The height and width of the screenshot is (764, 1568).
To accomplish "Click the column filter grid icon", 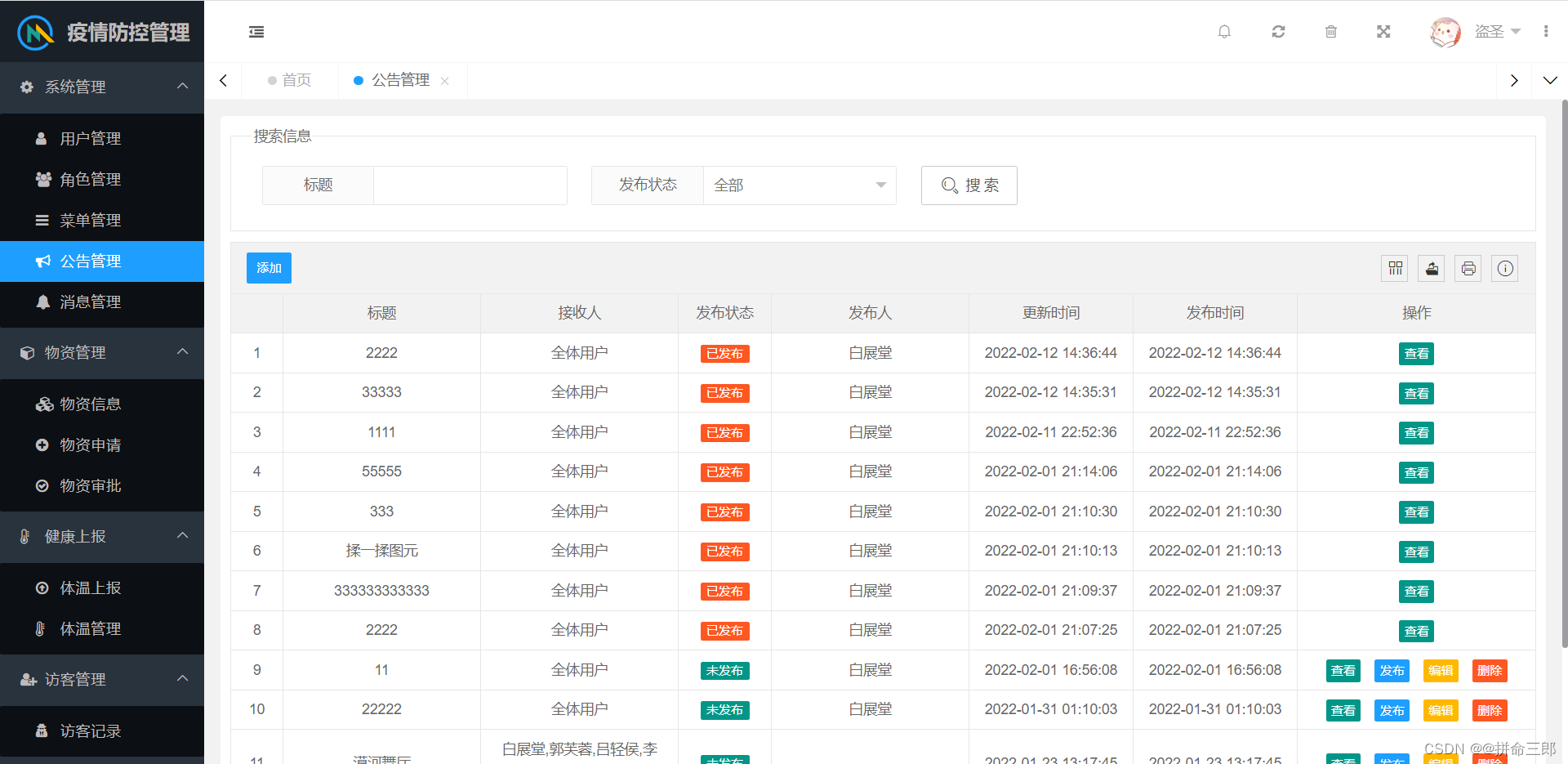I will [1395, 268].
